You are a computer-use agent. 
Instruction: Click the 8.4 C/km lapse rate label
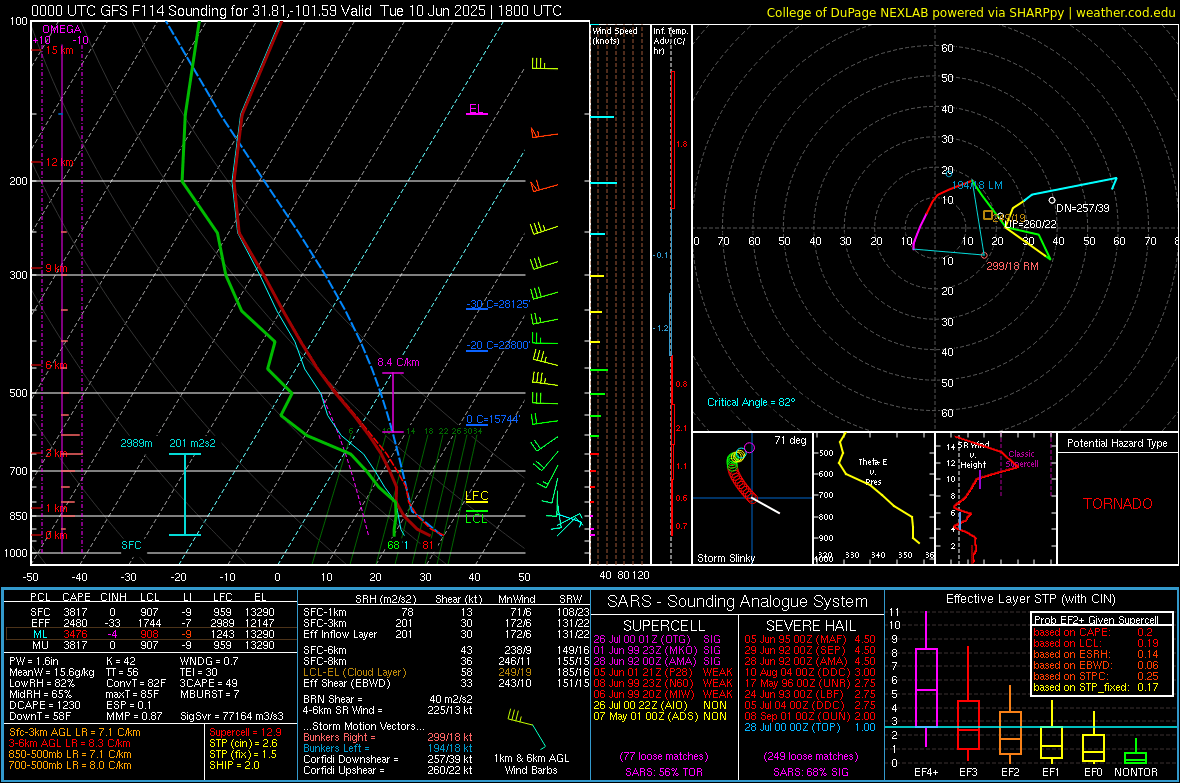[x=398, y=362]
